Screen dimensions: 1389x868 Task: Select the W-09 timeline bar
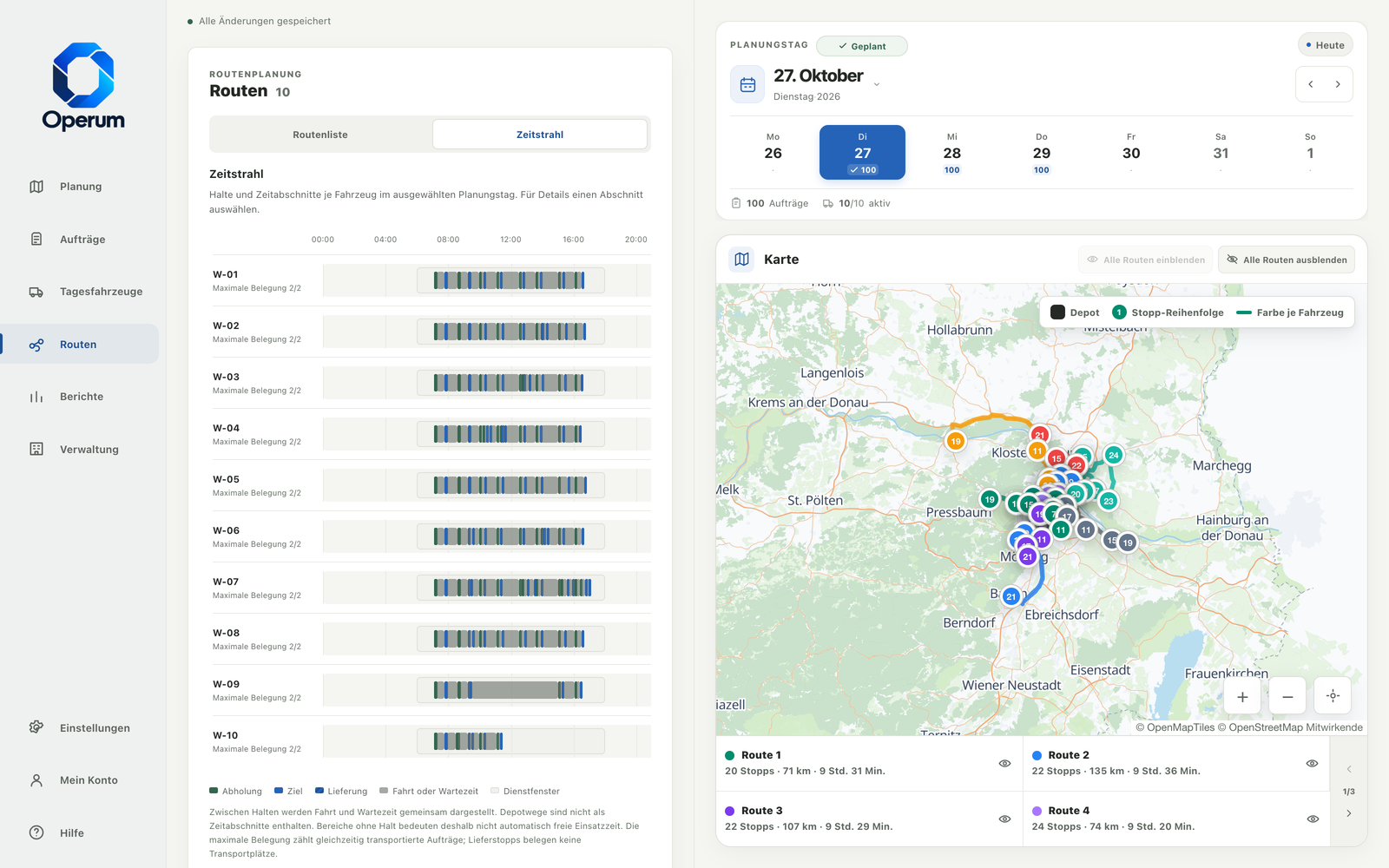[x=510, y=690]
